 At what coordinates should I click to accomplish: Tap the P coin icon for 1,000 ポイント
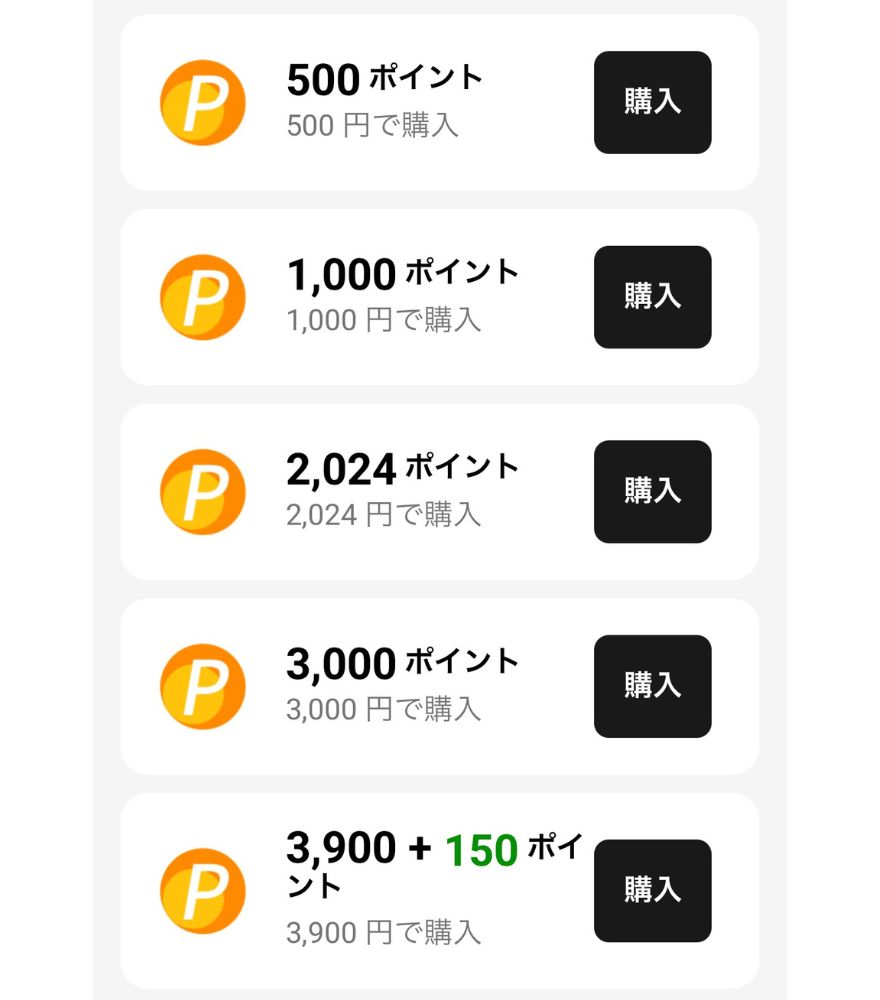(x=202, y=297)
